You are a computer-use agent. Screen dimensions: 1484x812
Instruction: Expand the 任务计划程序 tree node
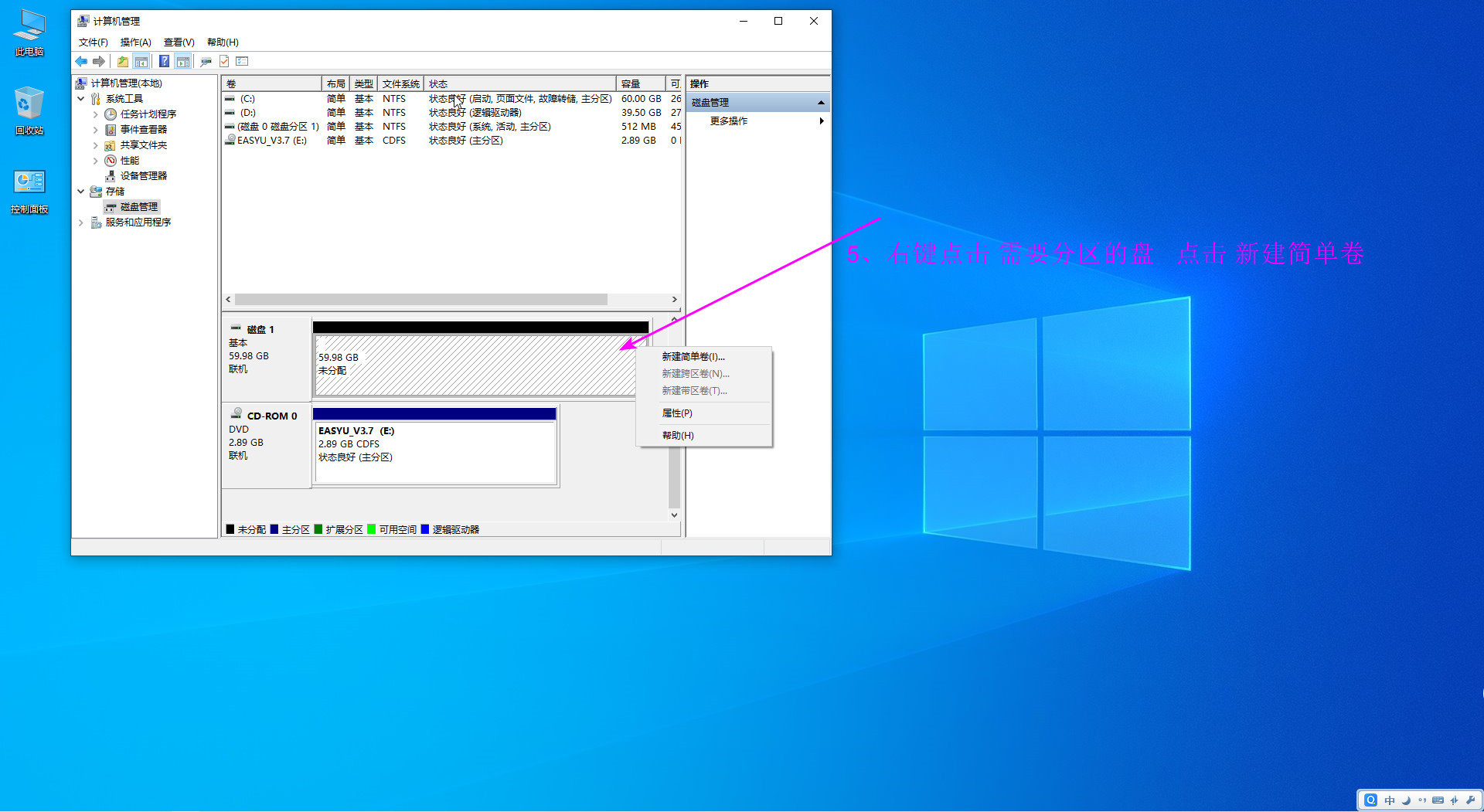pyautogui.click(x=96, y=114)
